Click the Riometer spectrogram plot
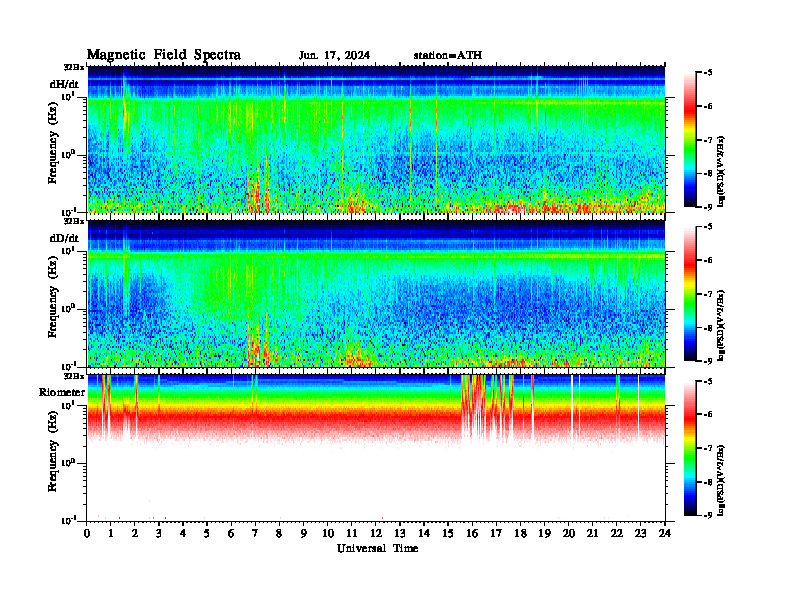This screenshot has height=612, width=792. coord(376,448)
